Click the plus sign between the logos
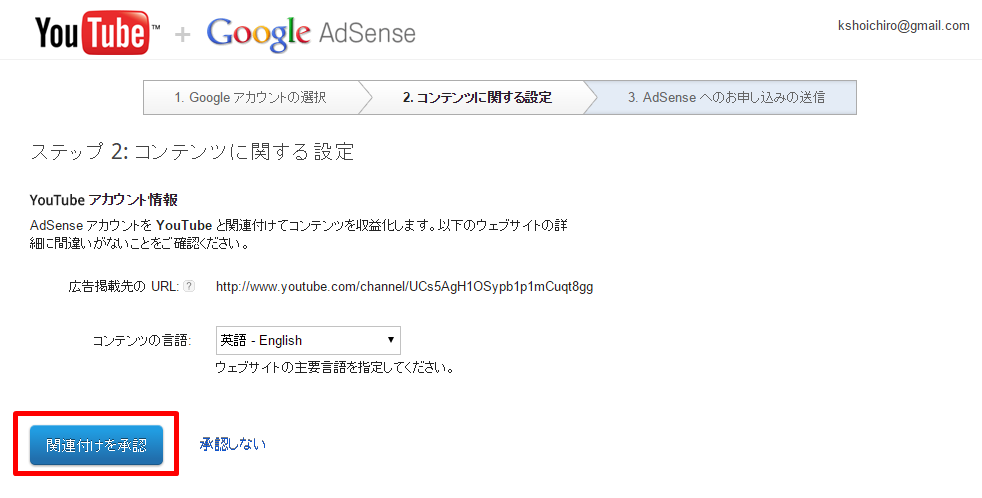This screenshot has height=498, width=982. [182, 34]
